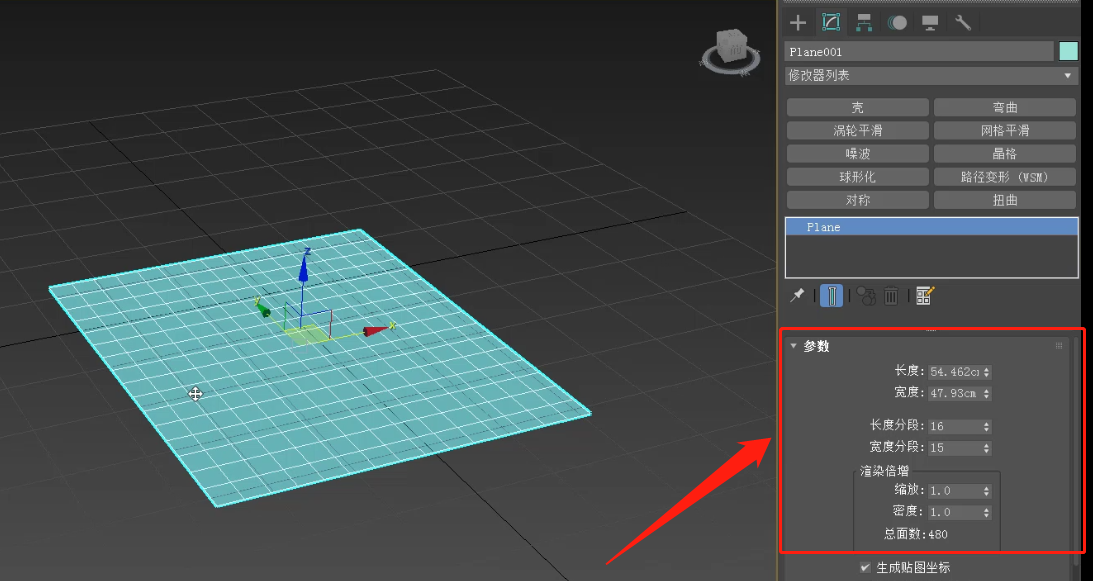Apply the 涡轮平滑 modifier

point(857,130)
